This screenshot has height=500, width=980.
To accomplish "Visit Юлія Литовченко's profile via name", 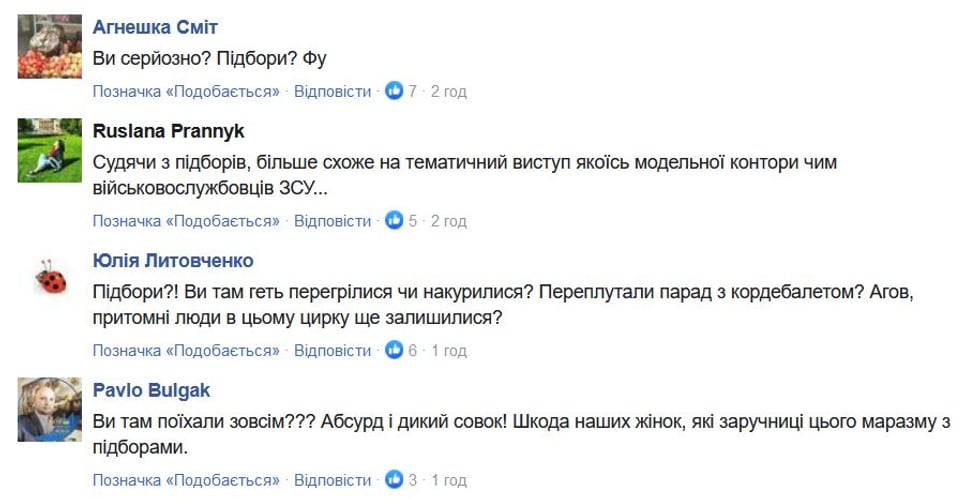I will pyautogui.click(x=173, y=261).
